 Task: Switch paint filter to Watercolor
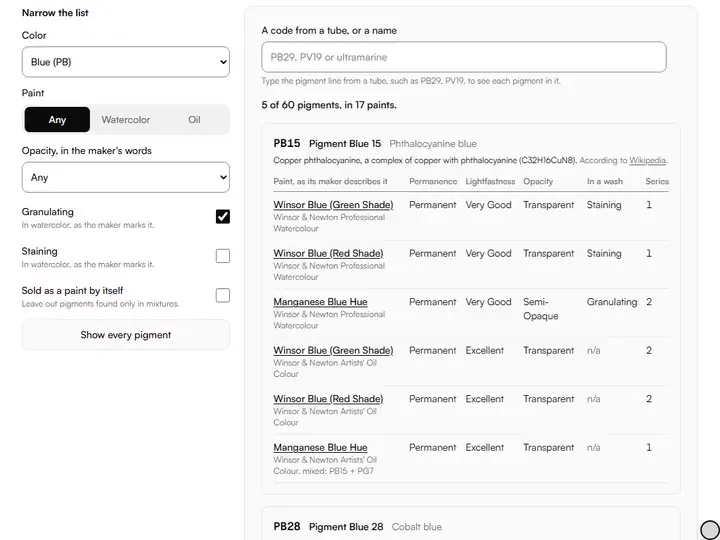pos(126,119)
